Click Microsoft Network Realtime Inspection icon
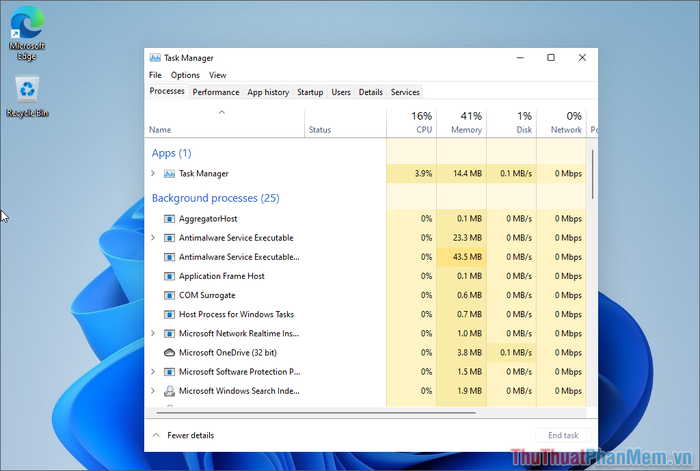 pyautogui.click(x=169, y=334)
